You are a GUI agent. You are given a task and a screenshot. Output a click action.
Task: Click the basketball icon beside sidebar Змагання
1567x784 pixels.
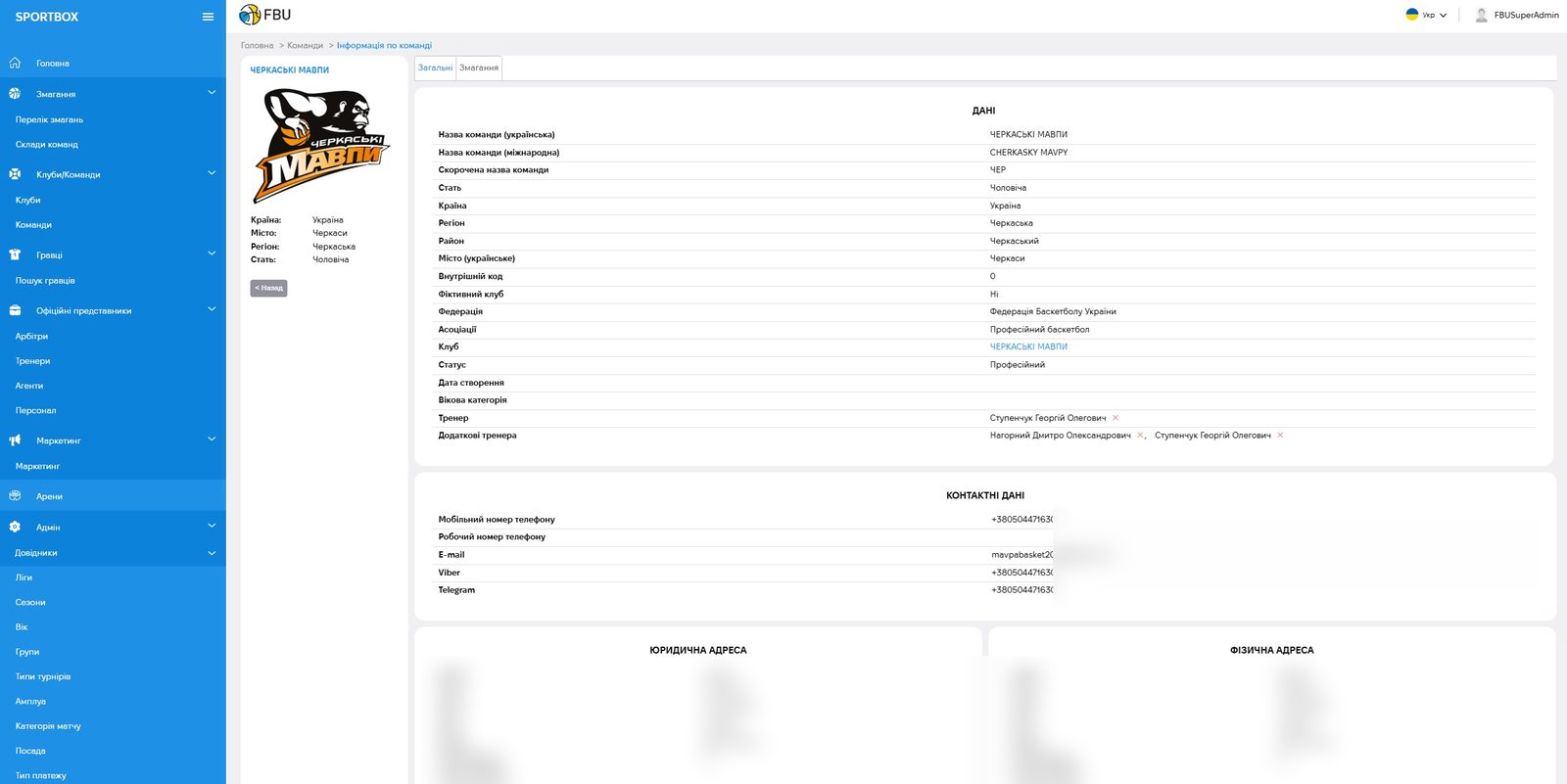tap(15, 94)
